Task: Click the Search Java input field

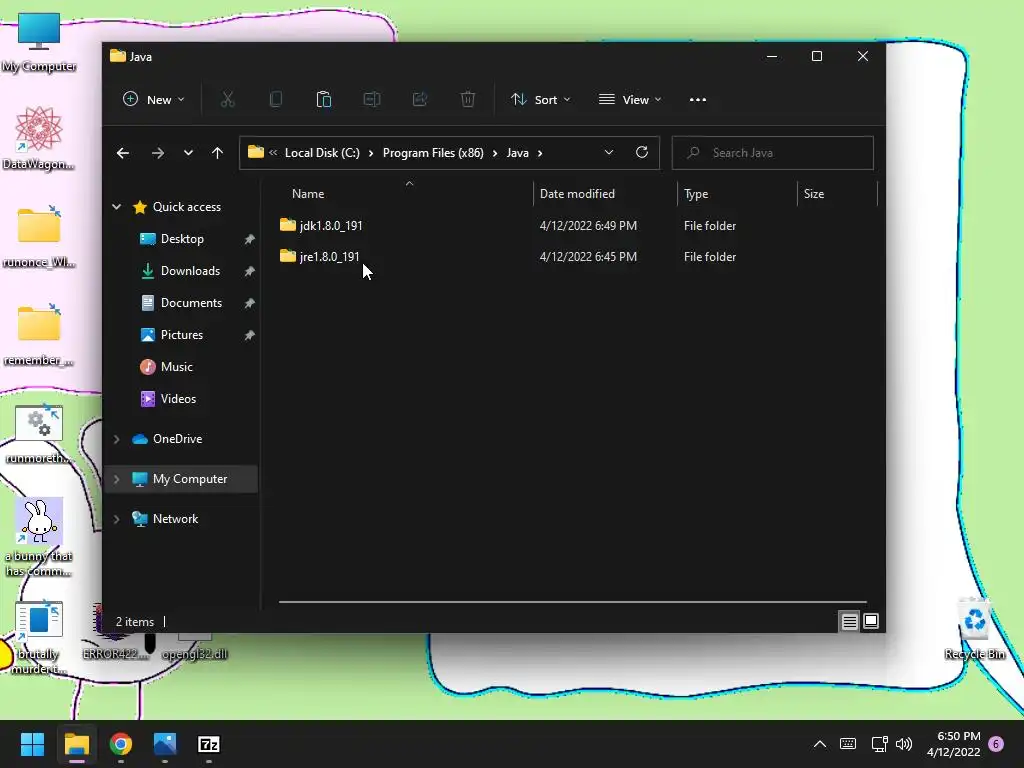Action: tap(773, 153)
